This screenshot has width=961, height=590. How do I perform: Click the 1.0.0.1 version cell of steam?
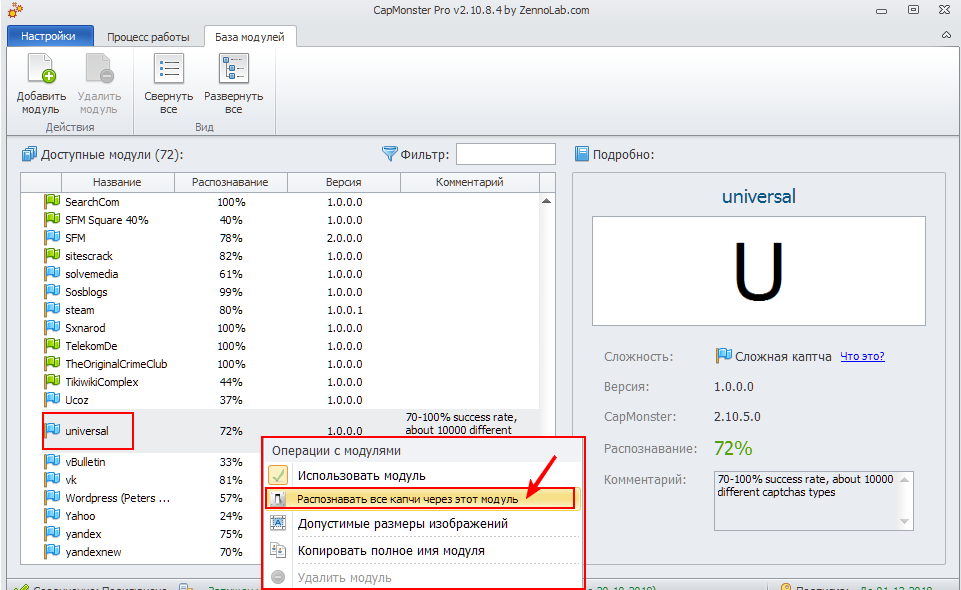pyautogui.click(x=344, y=310)
